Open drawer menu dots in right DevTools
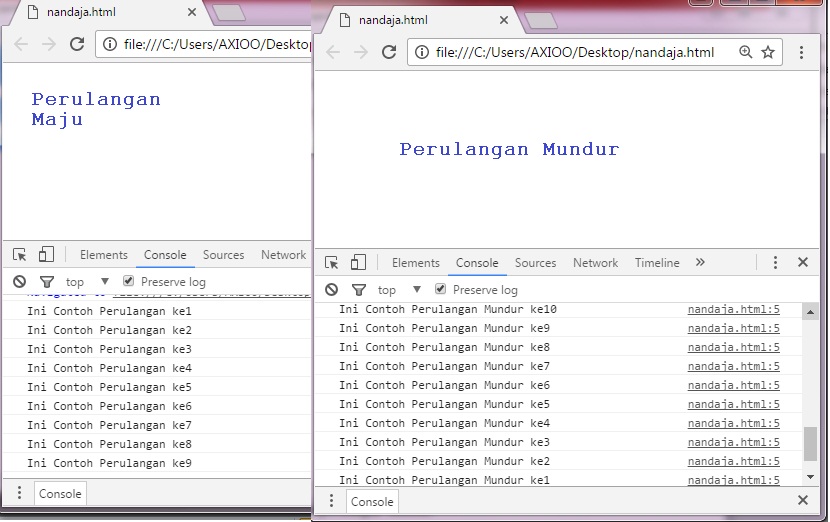 [331, 501]
